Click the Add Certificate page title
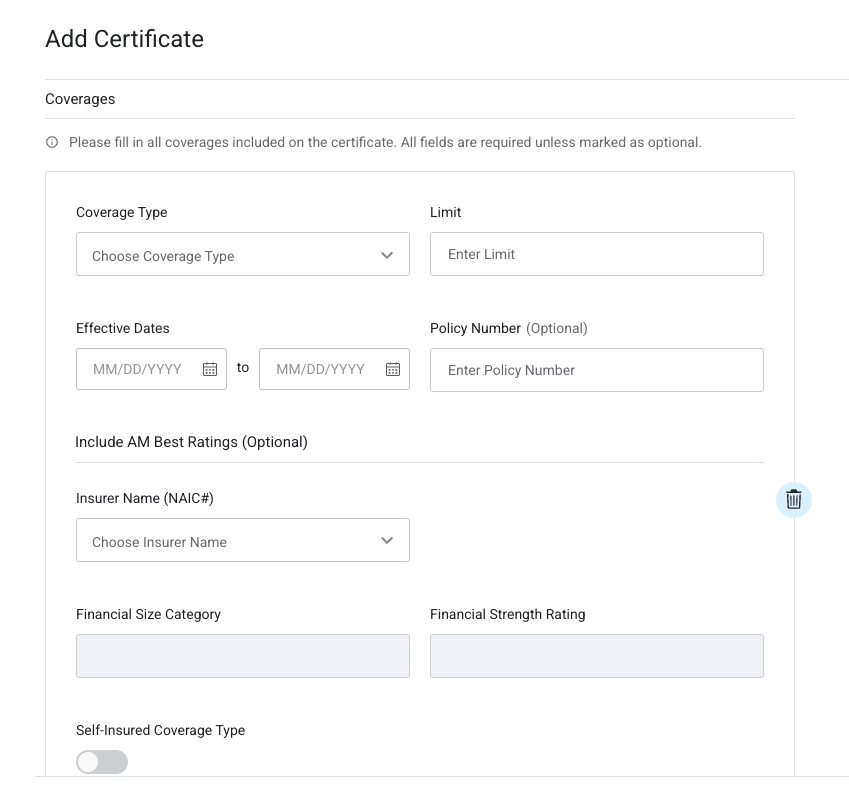The image size is (849, 812). (x=124, y=39)
